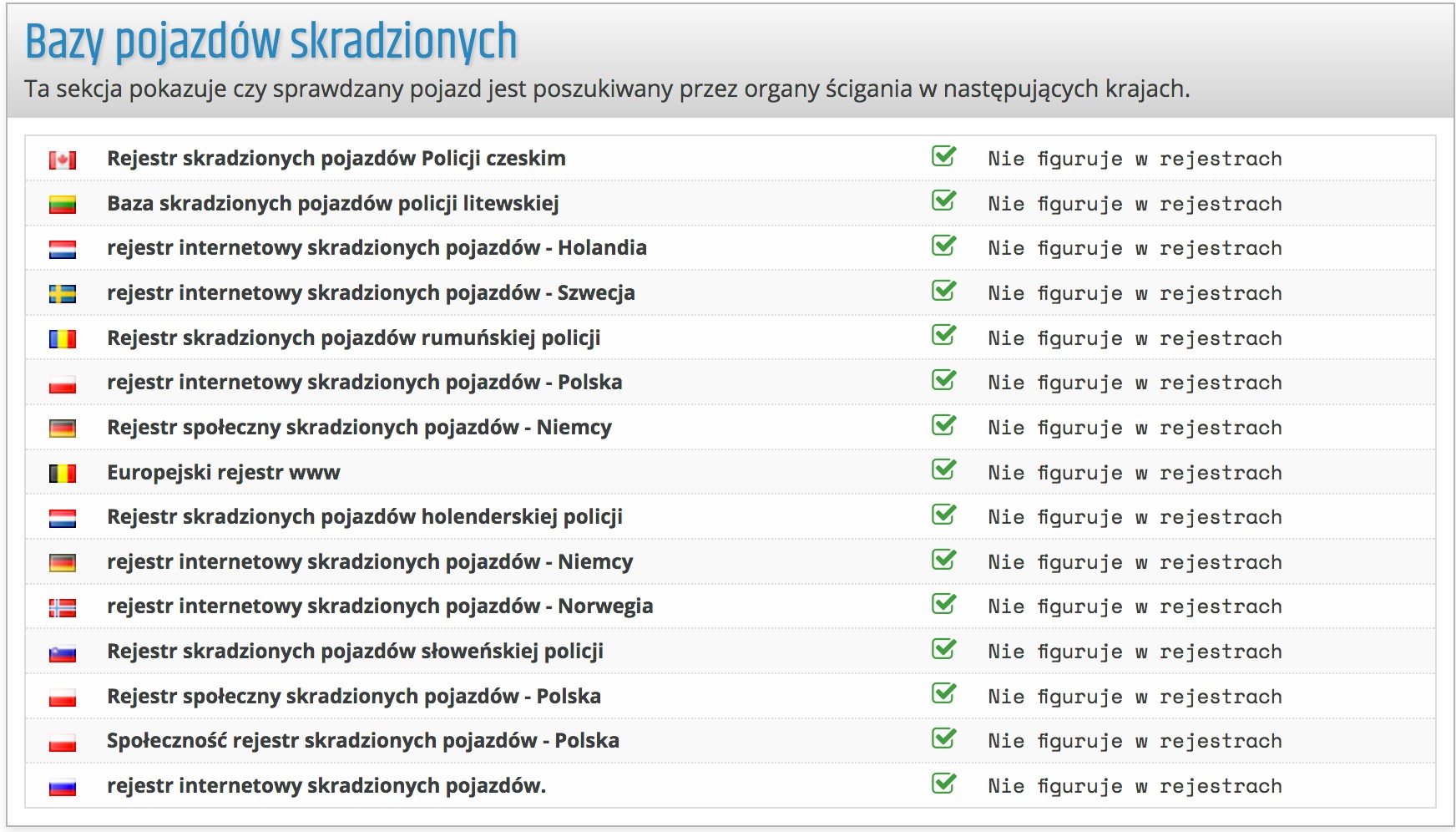1456x832 pixels.
Task: Click the flag next to the Holandia internet registry
Action: pos(63,249)
